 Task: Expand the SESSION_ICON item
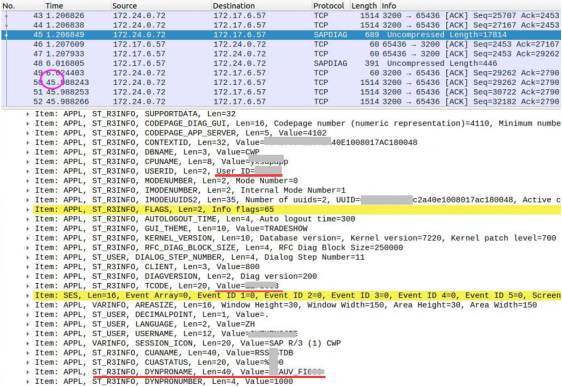coord(28,343)
